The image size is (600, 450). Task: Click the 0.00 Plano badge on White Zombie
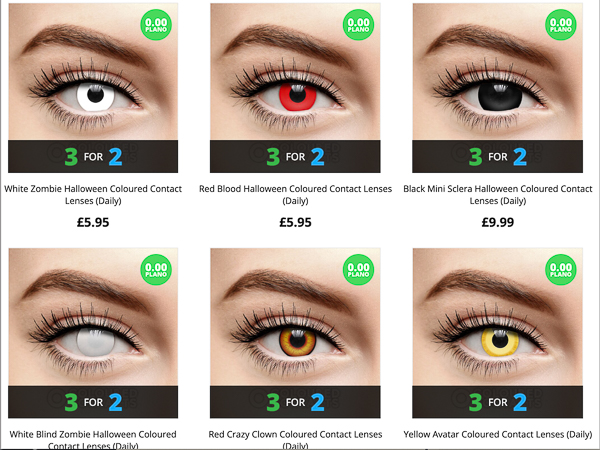tap(156, 25)
